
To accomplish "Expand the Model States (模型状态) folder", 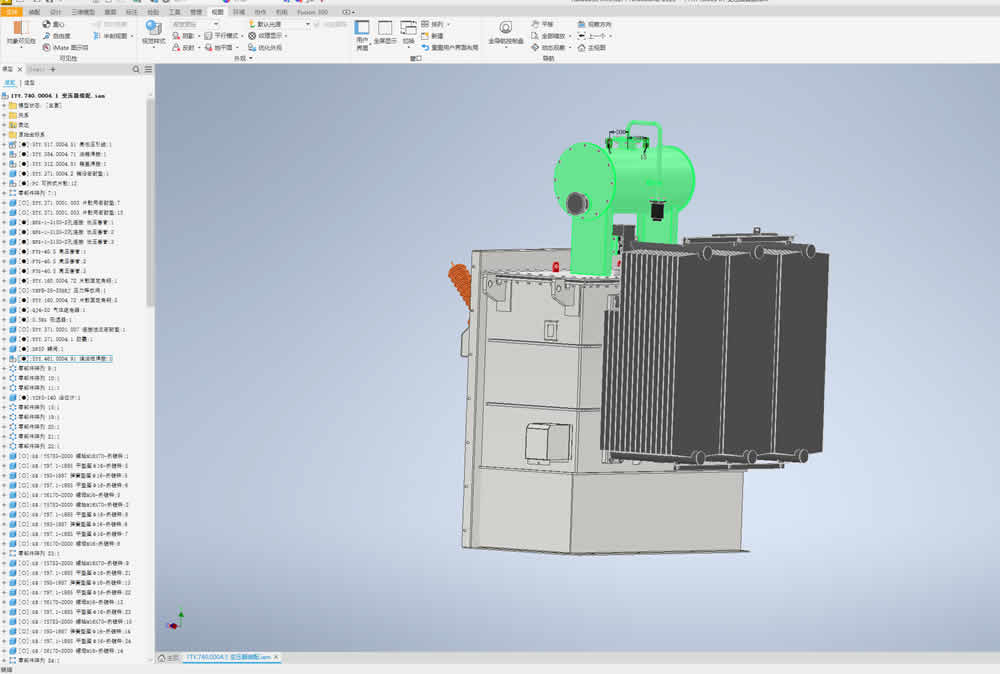I will coord(4,105).
